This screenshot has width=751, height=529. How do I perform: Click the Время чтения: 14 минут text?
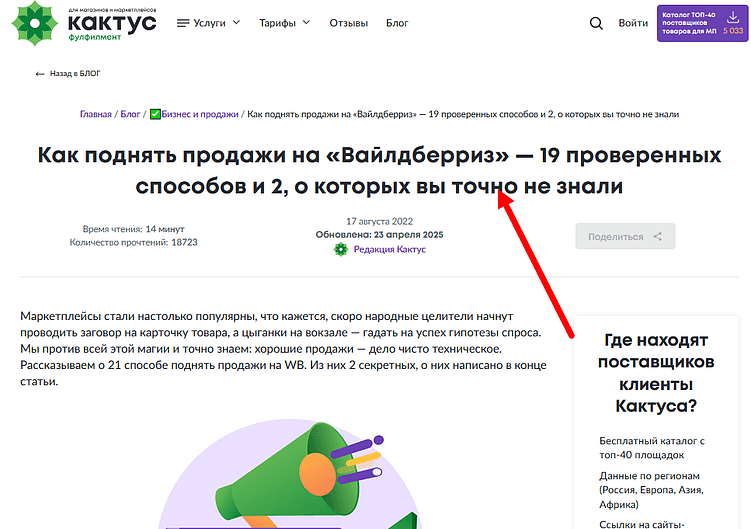pos(133,229)
